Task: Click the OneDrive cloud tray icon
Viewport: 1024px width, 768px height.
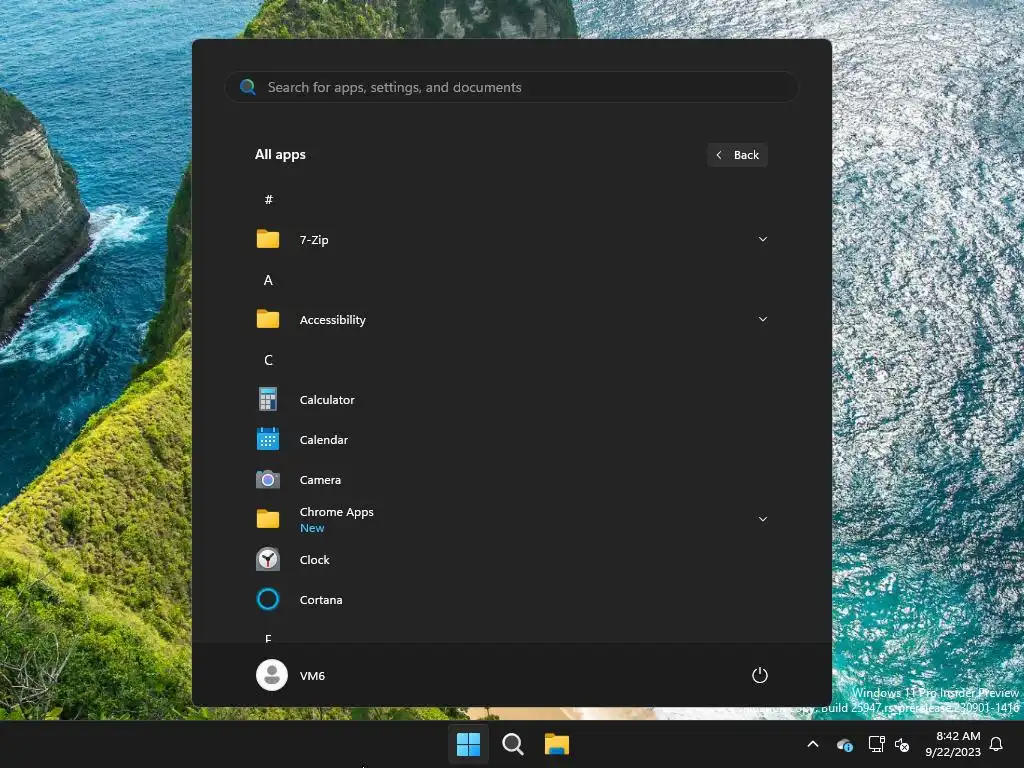Action: coord(844,744)
